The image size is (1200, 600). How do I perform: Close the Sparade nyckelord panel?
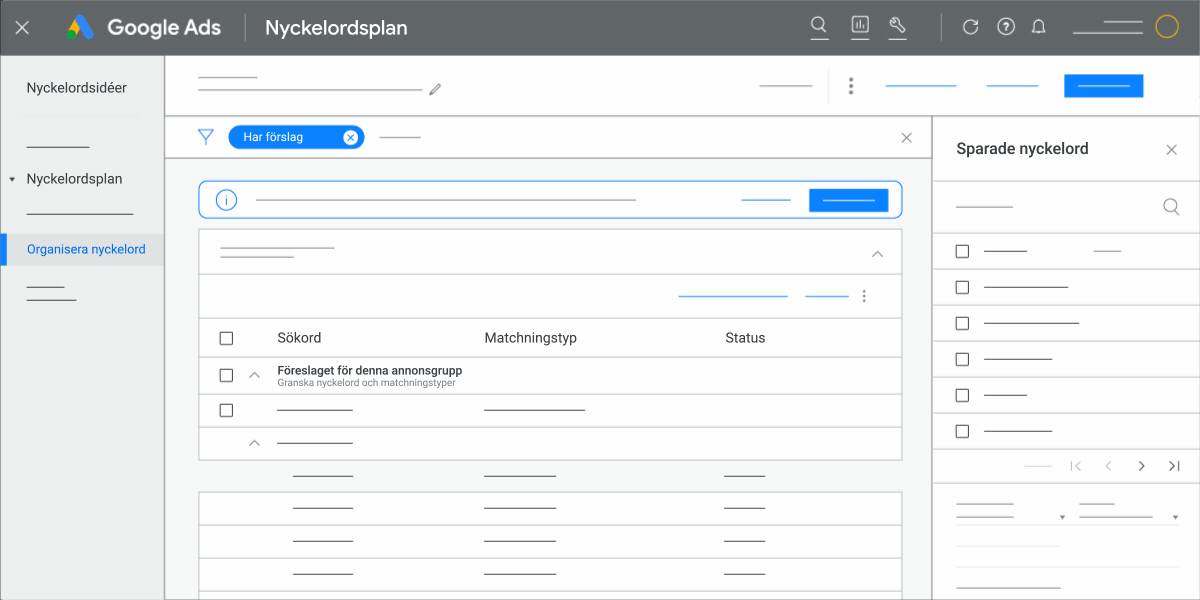[1171, 150]
